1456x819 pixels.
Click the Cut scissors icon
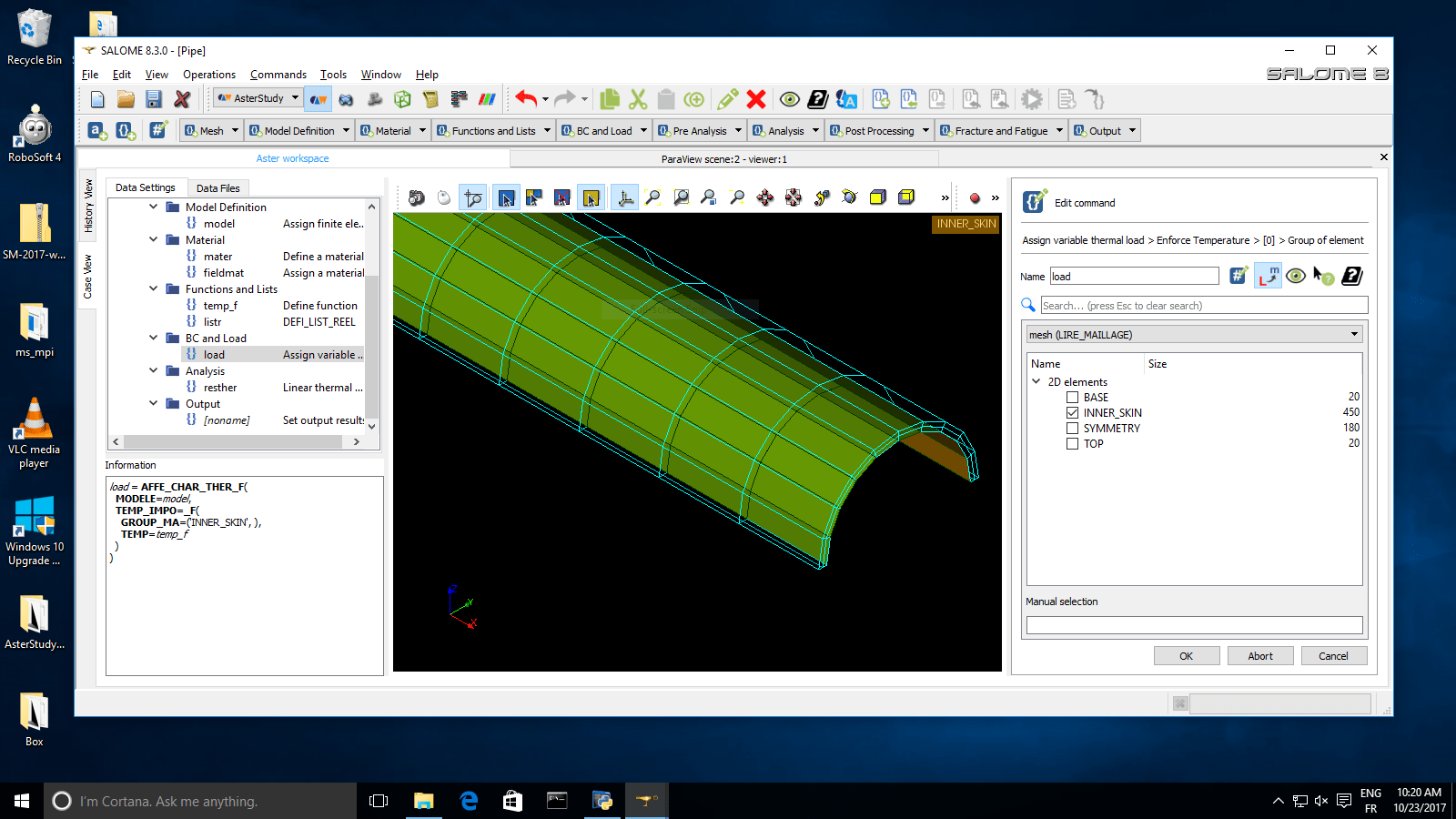(638, 99)
